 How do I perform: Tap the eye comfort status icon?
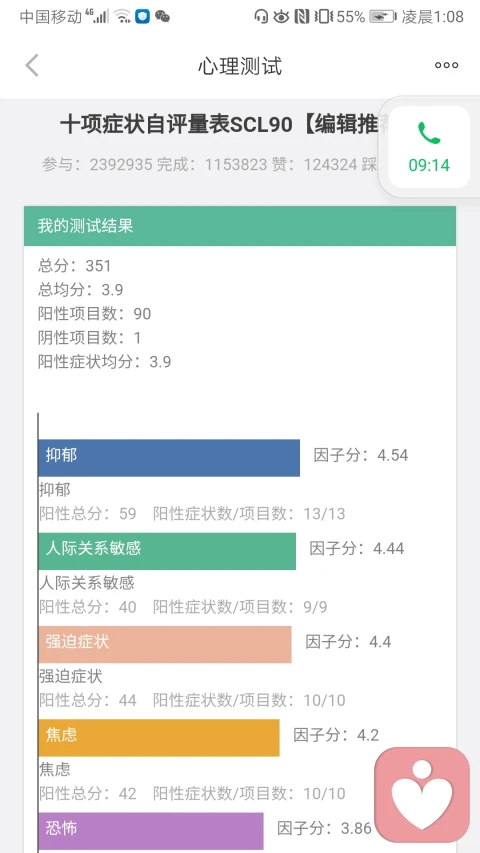[x=281, y=17]
